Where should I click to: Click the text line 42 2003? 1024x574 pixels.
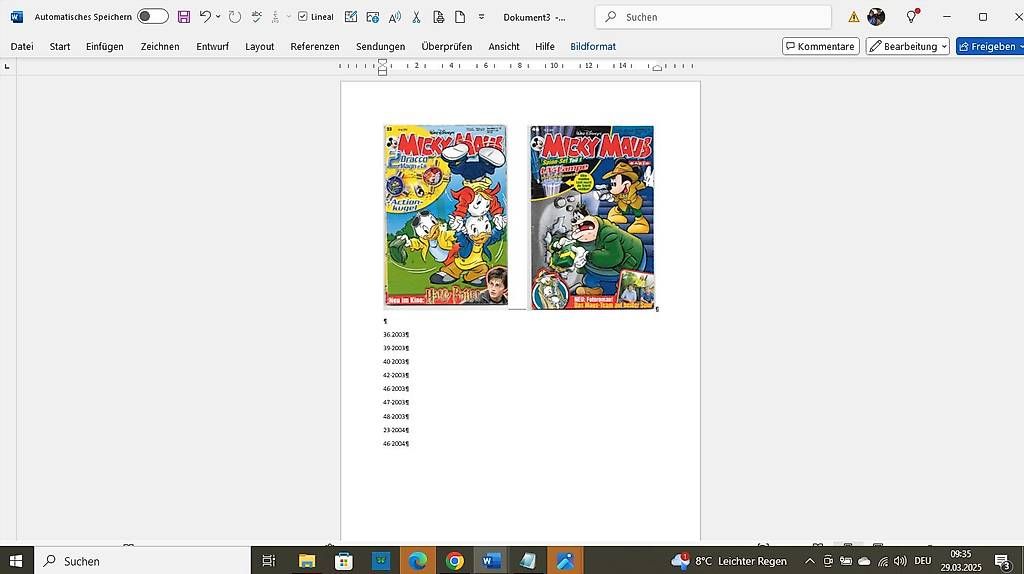pos(395,375)
